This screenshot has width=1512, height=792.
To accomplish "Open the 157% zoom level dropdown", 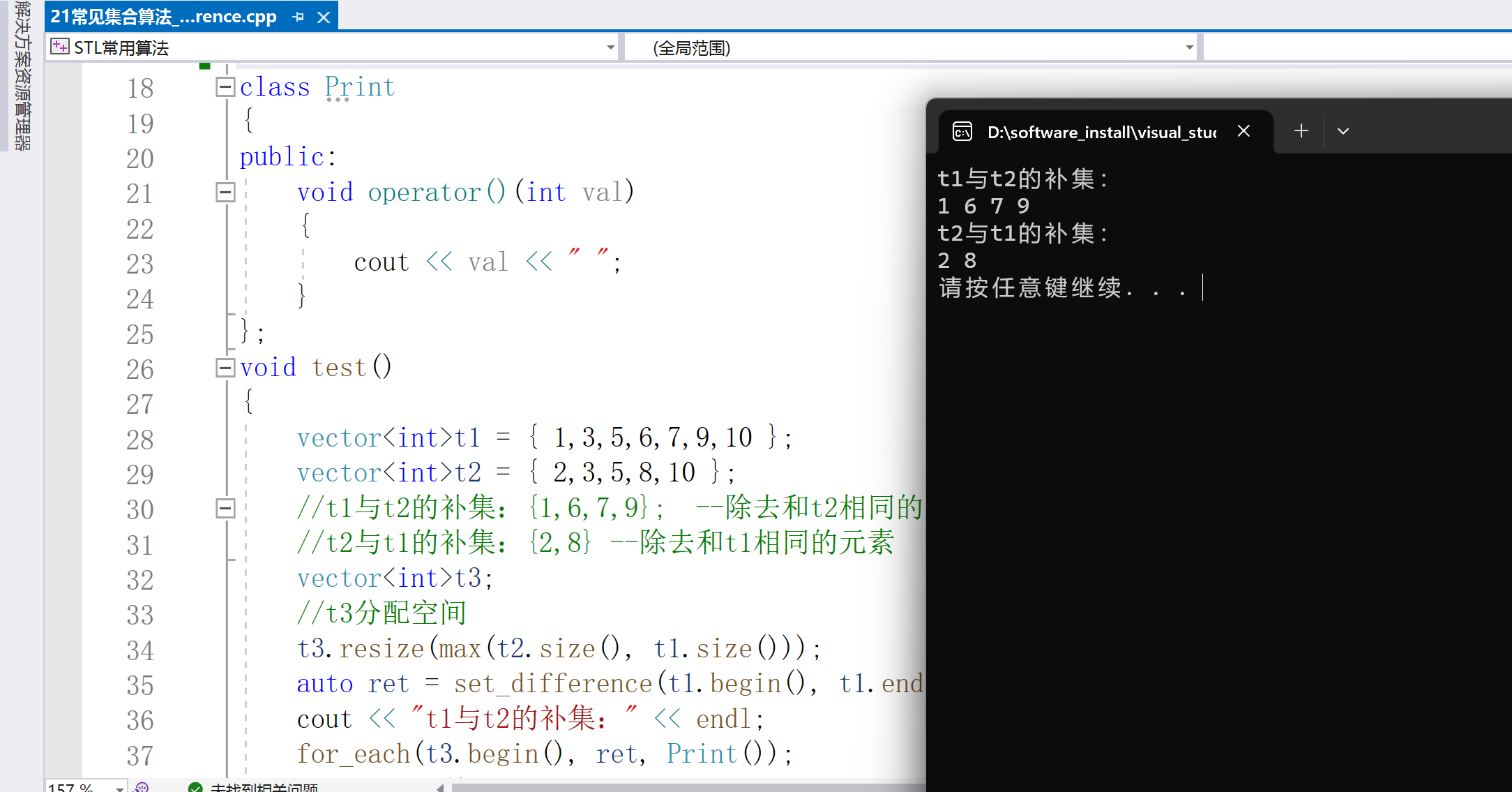I will 120,788.
